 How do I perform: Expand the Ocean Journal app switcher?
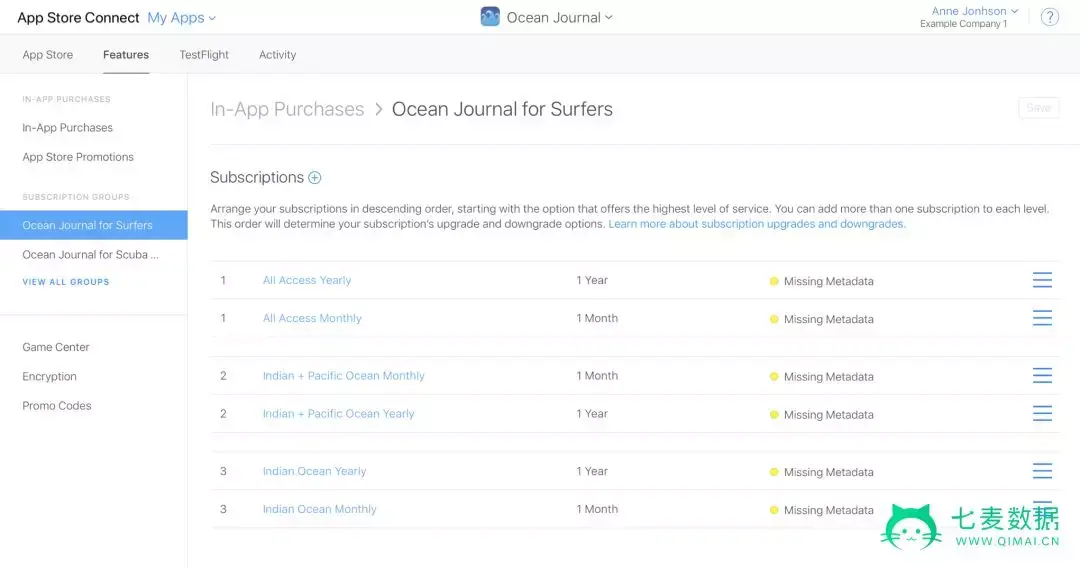[x=559, y=17]
